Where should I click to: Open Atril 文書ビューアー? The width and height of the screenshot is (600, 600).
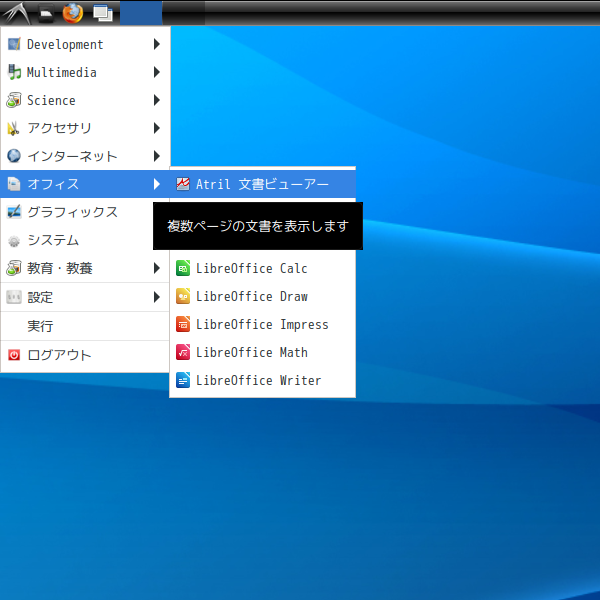(x=262, y=184)
